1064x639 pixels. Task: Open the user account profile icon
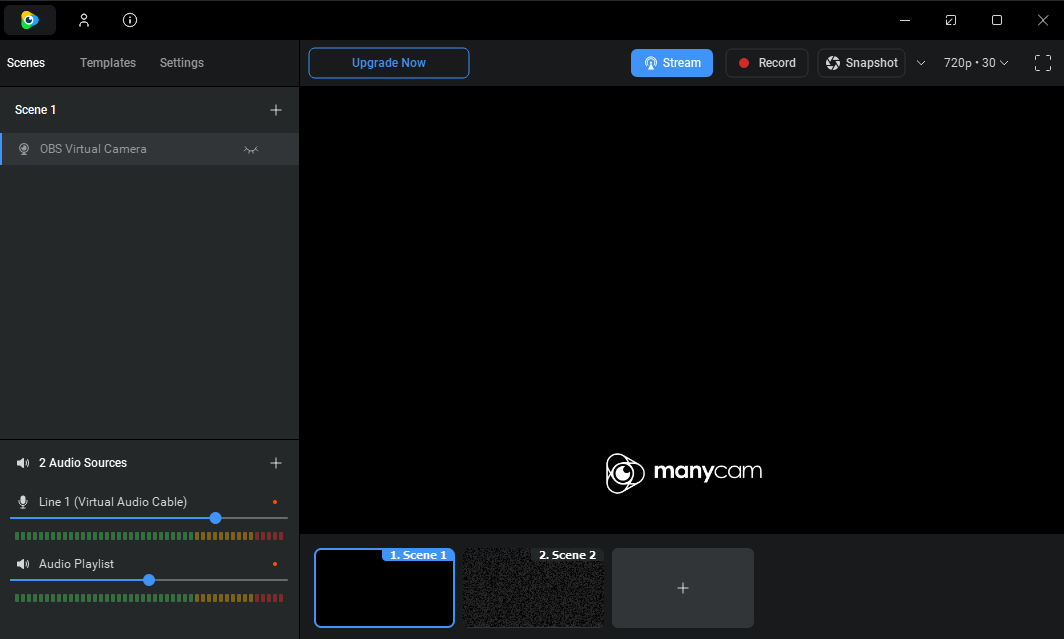tap(84, 20)
